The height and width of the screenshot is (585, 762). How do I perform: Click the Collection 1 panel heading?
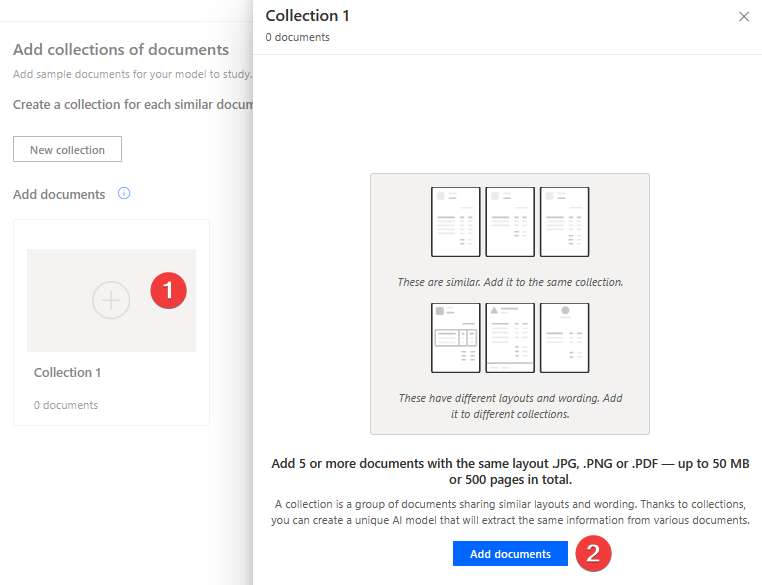pyautogui.click(x=307, y=16)
